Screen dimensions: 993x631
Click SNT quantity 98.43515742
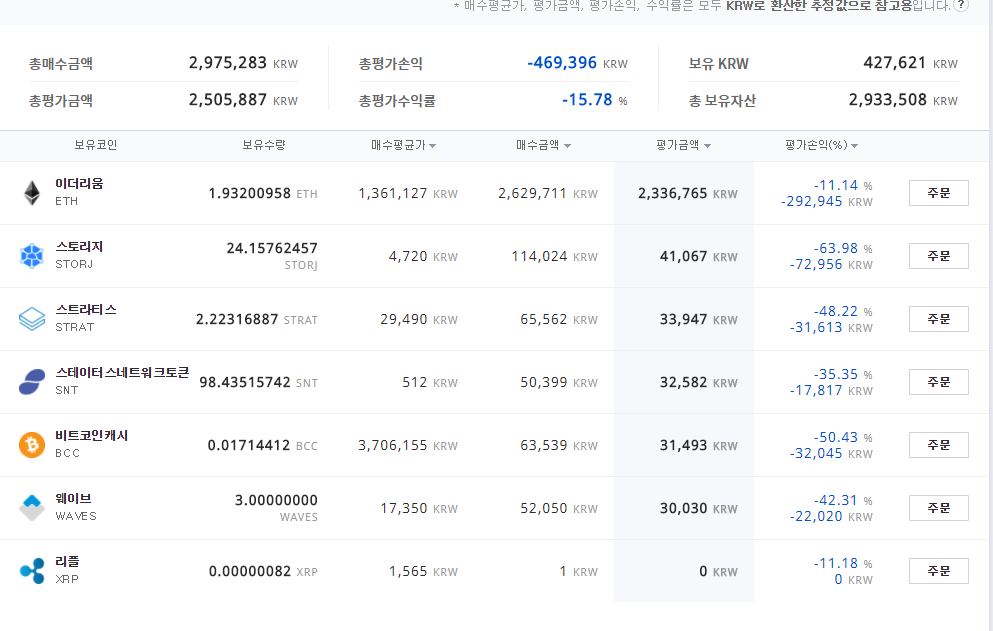(245, 382)
